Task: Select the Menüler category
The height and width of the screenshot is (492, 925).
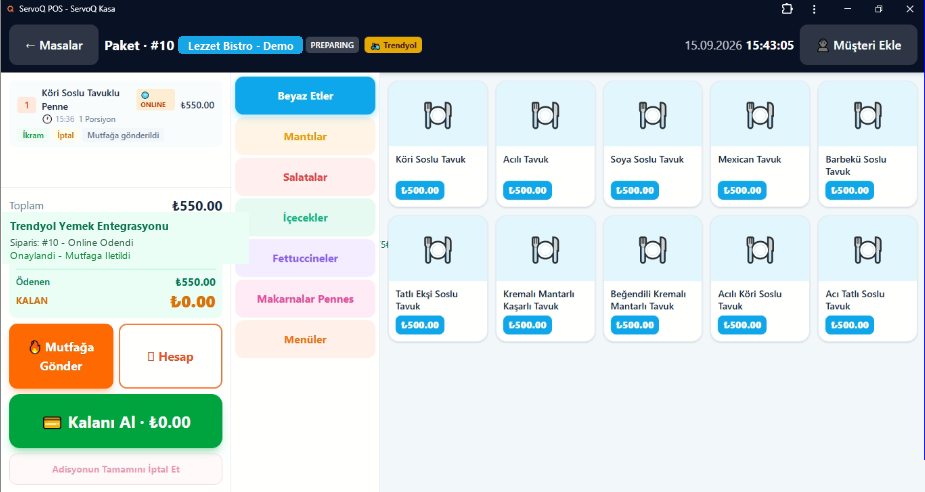Action: coord(305,339)
